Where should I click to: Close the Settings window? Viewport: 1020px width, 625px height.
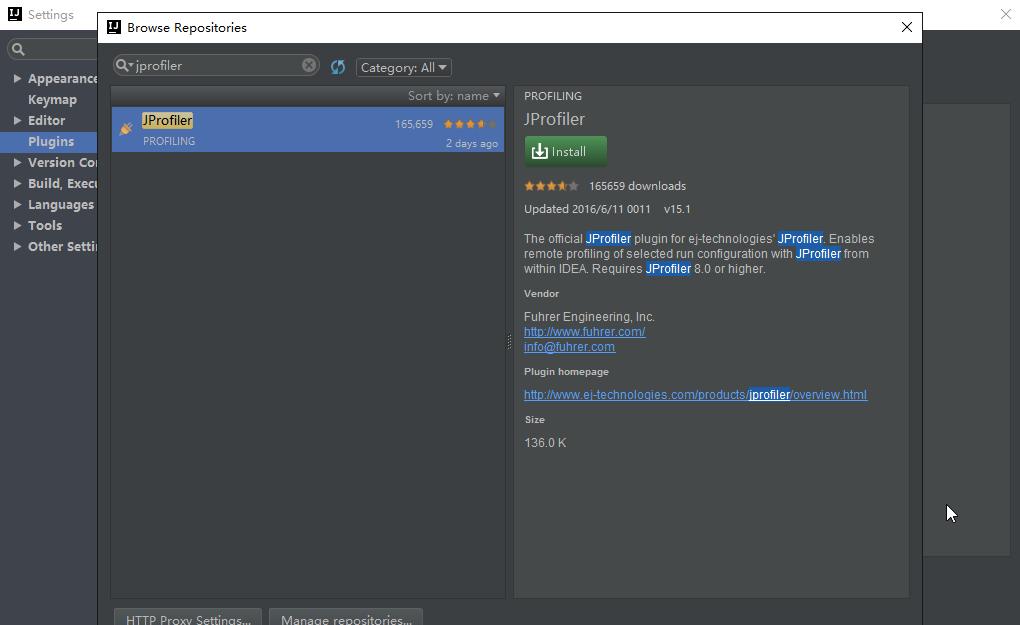coord(1006,14)
